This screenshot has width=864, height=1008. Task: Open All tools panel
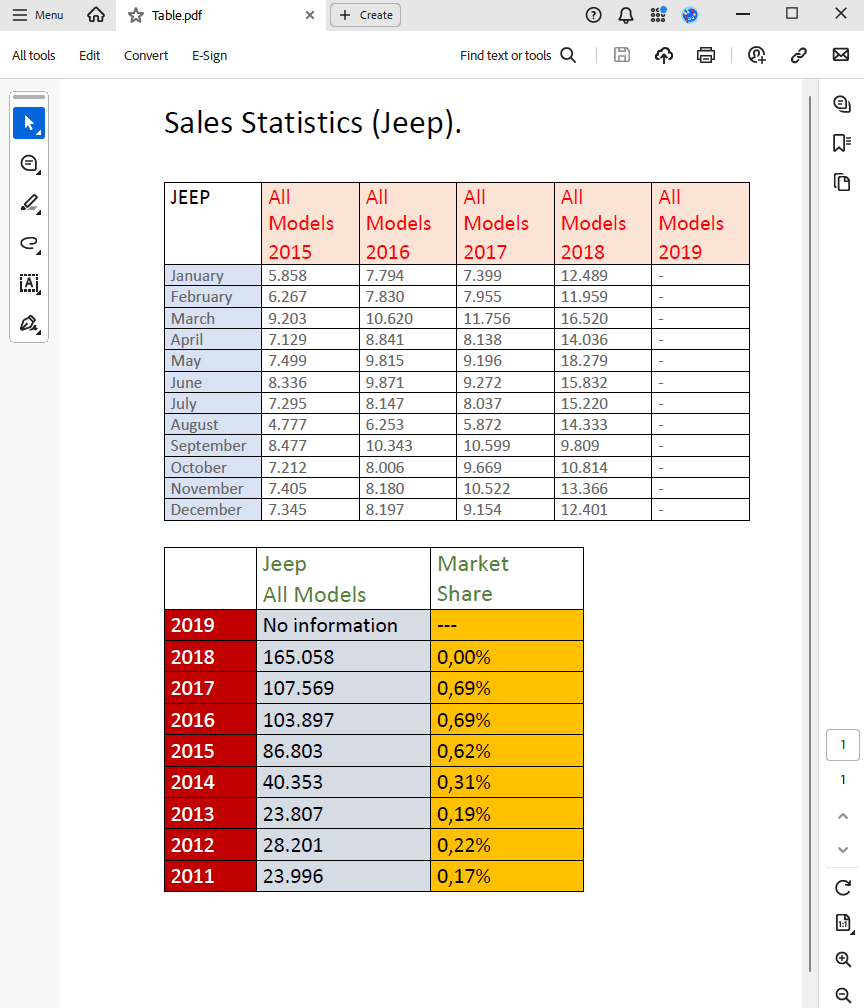tap(34, 56)
